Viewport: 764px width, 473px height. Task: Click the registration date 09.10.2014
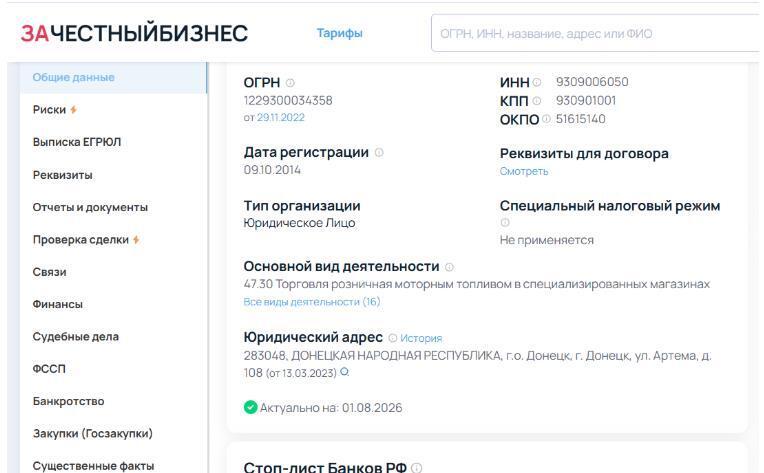(272, 170)
